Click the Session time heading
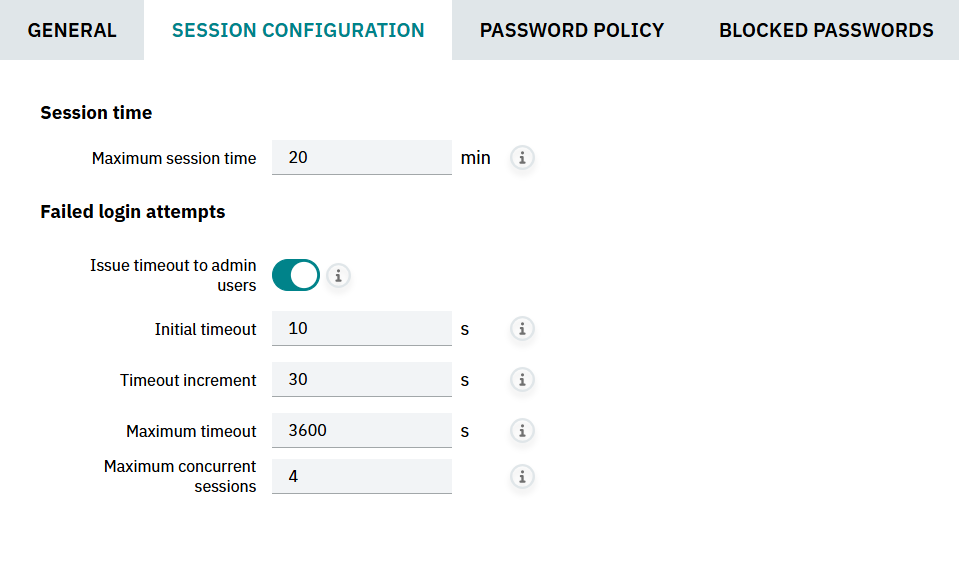The image size is (959, 576). pyautogui.click(x=96, y=113)
